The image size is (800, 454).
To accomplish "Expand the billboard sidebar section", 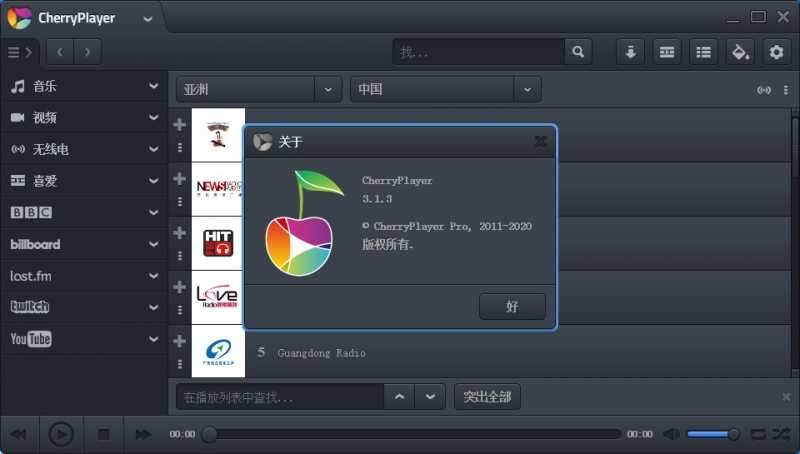I will pyautogui.click(x=153, y=244).
